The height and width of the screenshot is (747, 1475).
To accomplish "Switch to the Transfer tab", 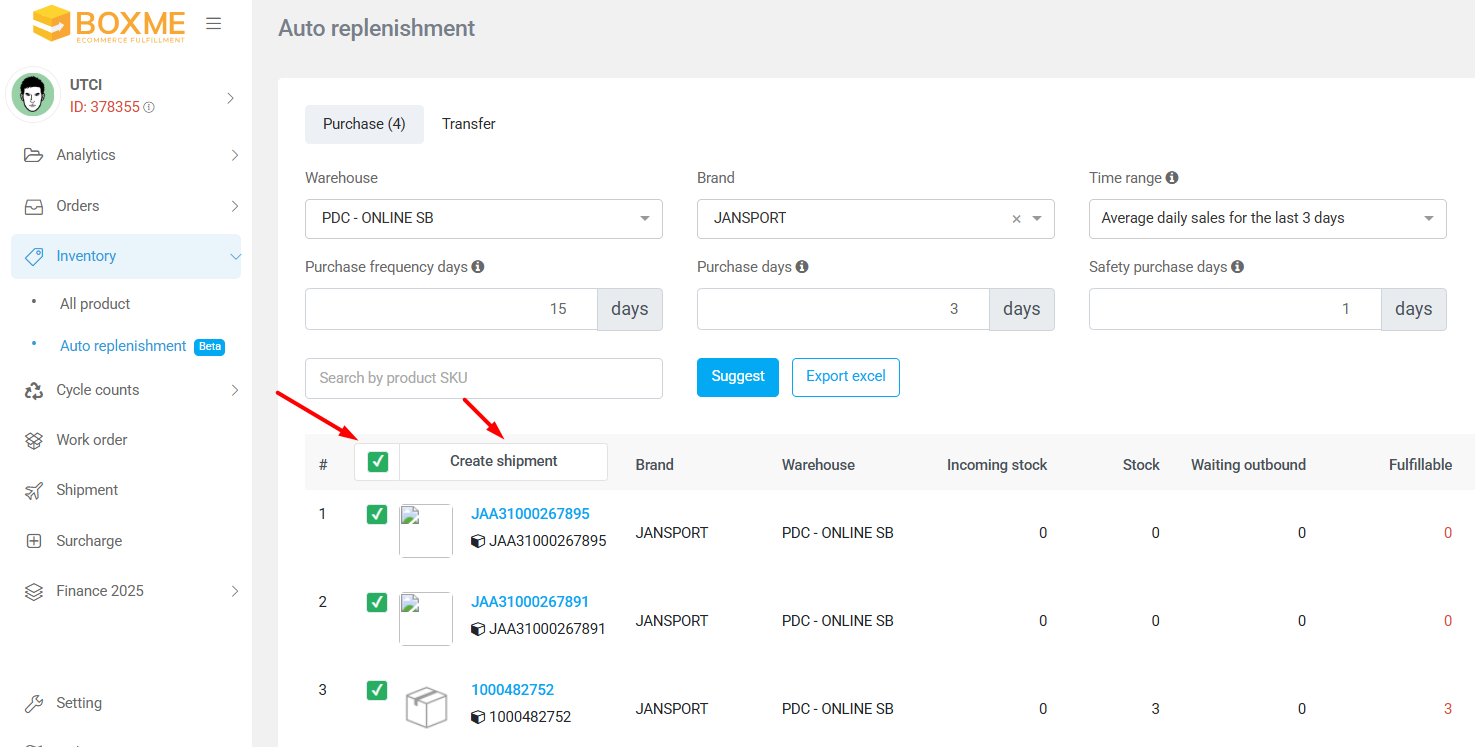I will point(469,124).
